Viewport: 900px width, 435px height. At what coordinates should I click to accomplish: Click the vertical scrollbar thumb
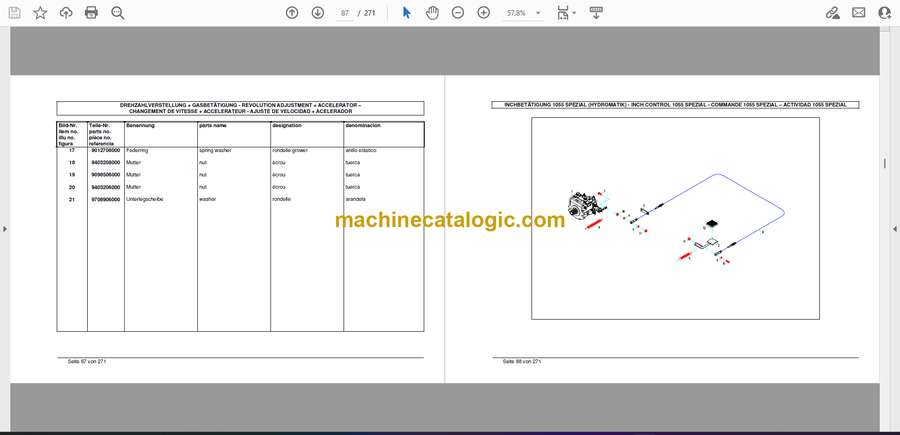885,164
